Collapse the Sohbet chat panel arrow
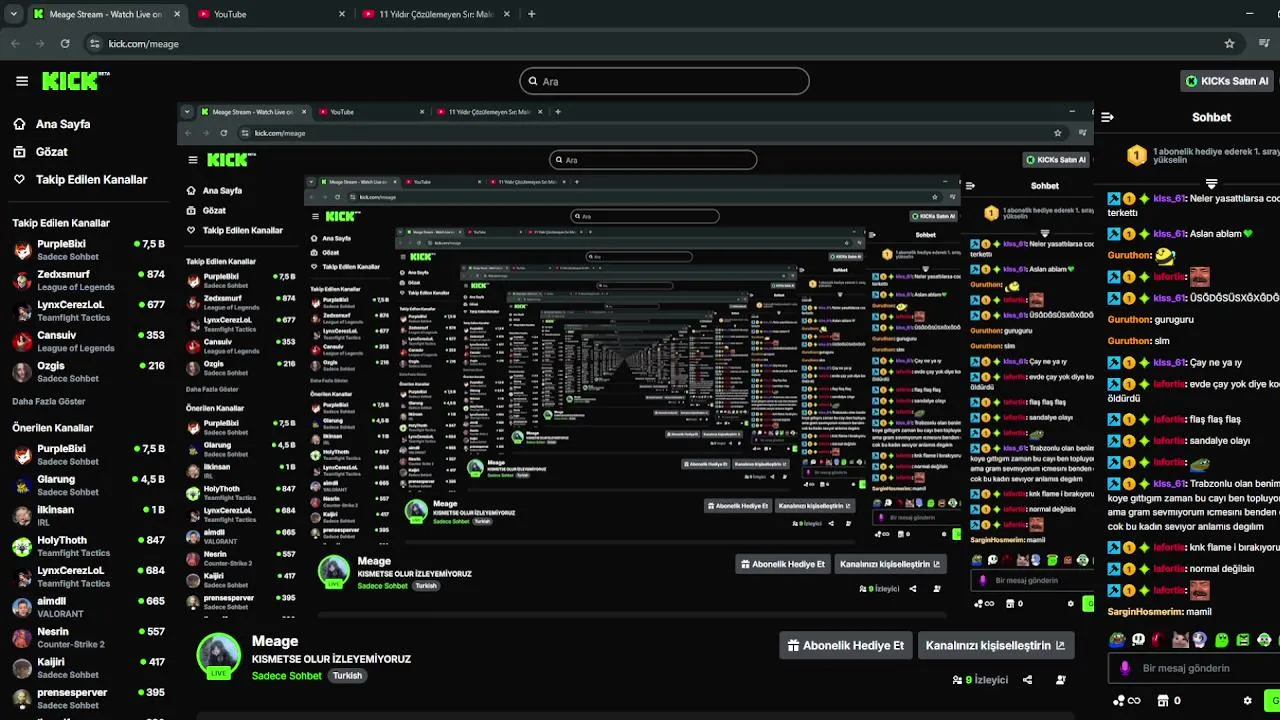Screen dimensions: 1280x720 click(x=1107, y=117)
